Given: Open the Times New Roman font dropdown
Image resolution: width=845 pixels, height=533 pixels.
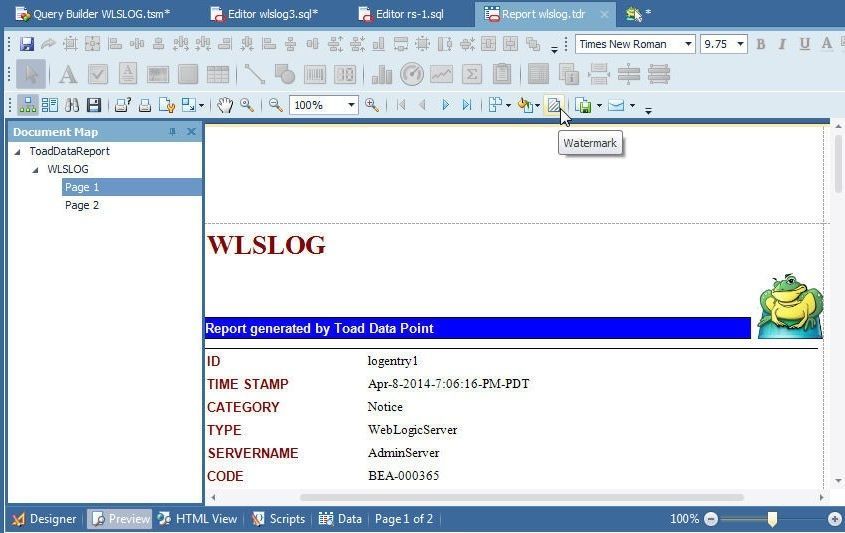Looking at the screenshot, I should (x=688, y=44).
